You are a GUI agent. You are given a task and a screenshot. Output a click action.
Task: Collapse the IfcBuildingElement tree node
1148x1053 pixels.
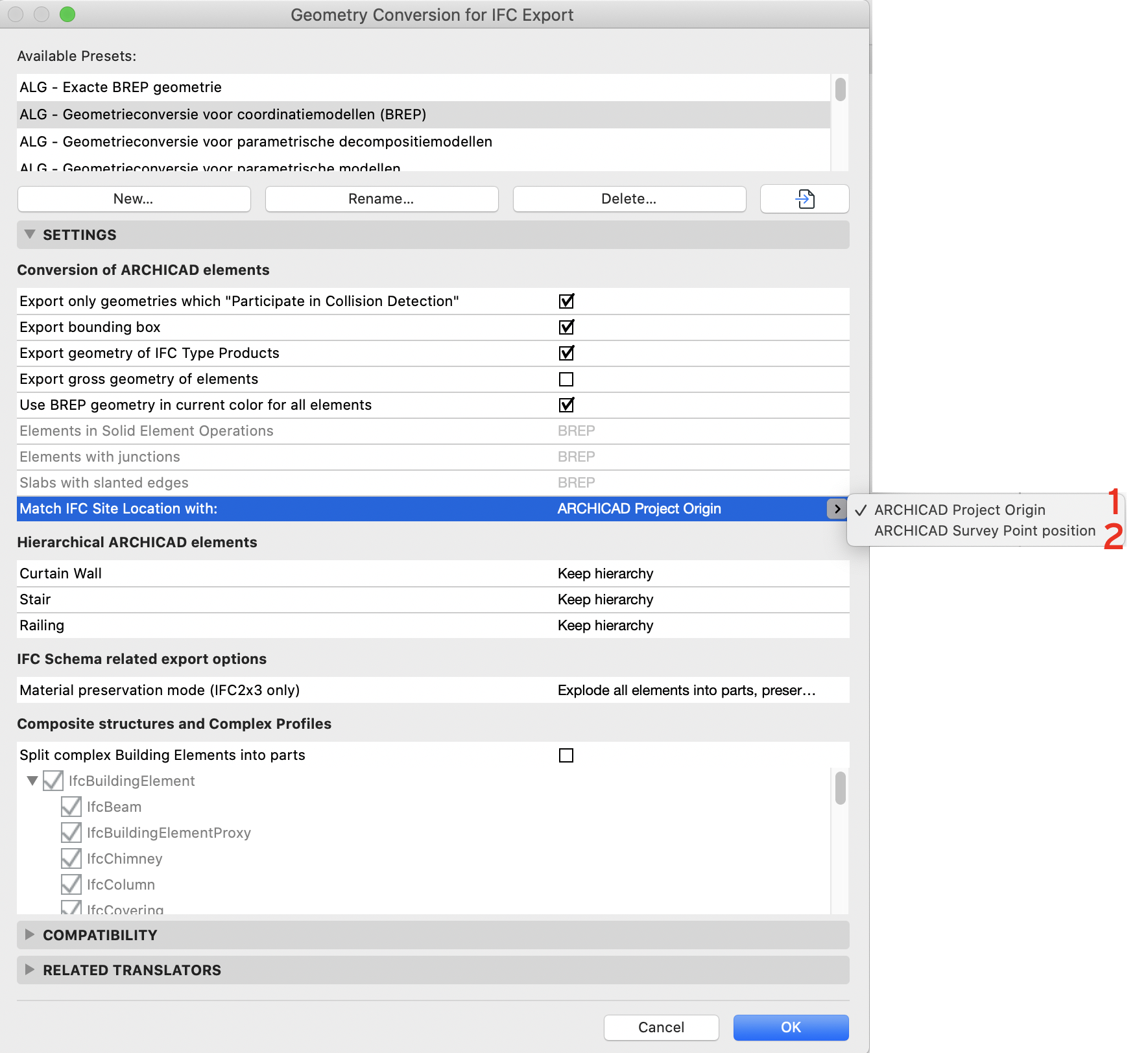(32, 781)
